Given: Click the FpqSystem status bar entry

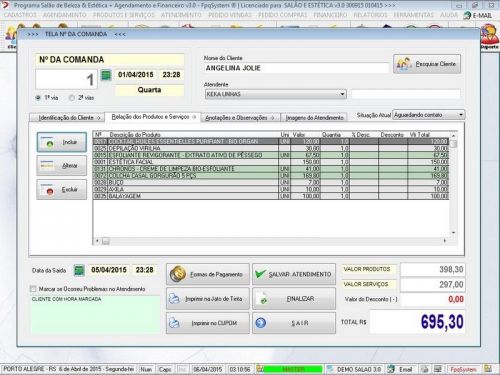Looking at the screenshot, I should coord(463,369).
